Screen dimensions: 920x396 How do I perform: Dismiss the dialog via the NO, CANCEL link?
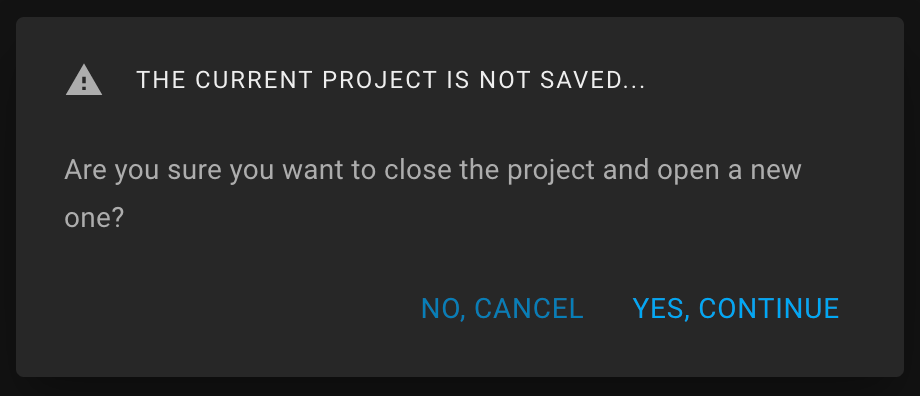click(x=502, y=309)
